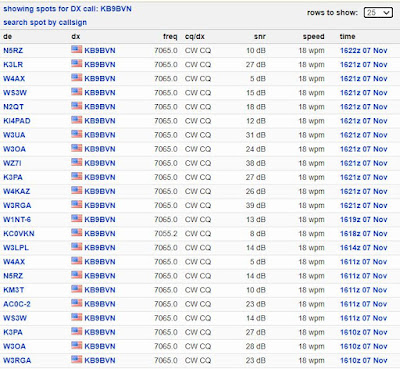
Task: Open the rows to show dropdown
Action: (x=378, y=13)
